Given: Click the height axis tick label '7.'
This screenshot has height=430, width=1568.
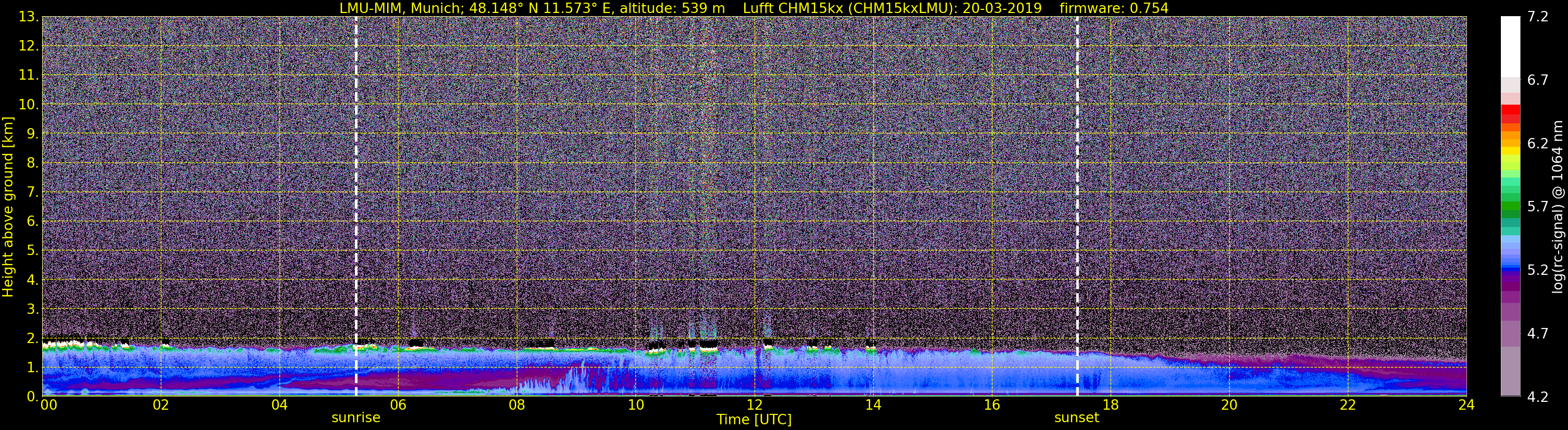Looking at the screenshot, I should (x=33, y=192).
